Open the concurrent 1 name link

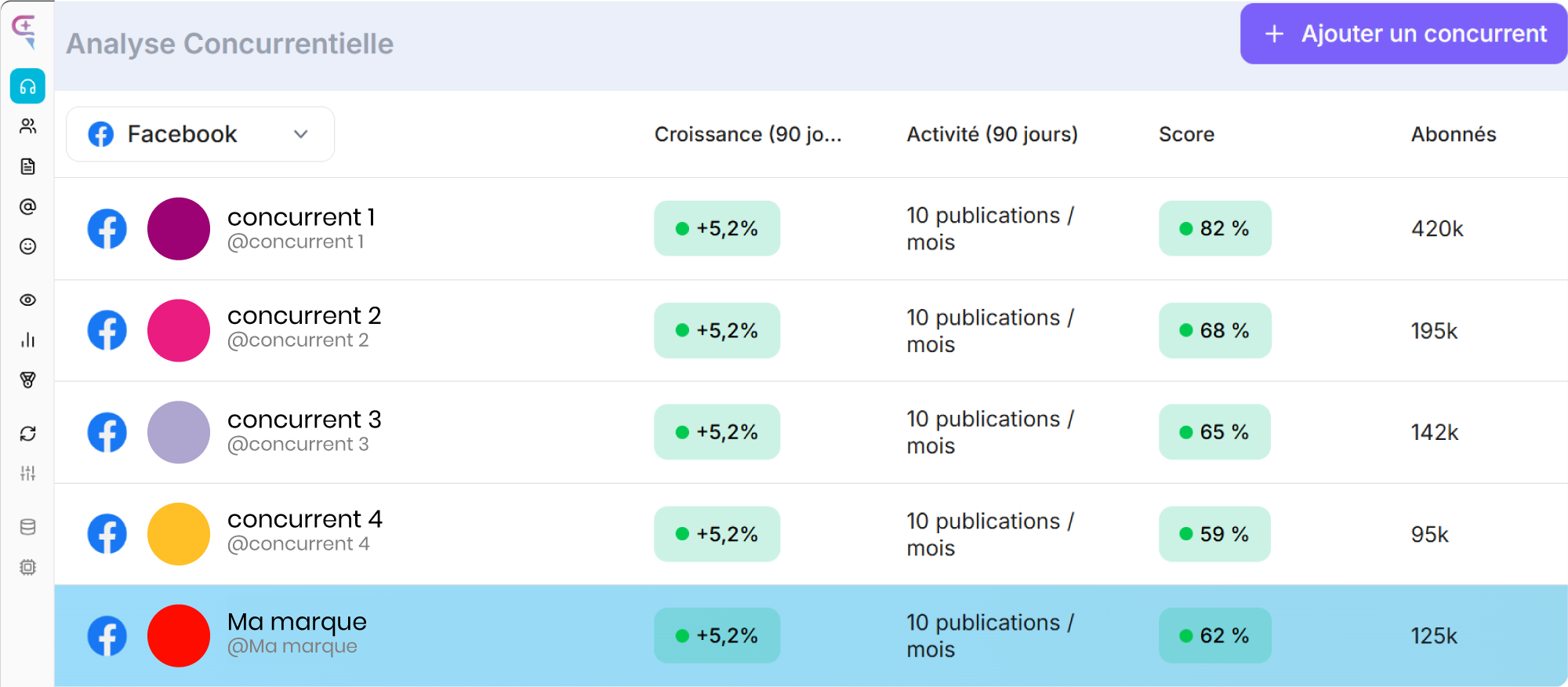pos(301,217)
